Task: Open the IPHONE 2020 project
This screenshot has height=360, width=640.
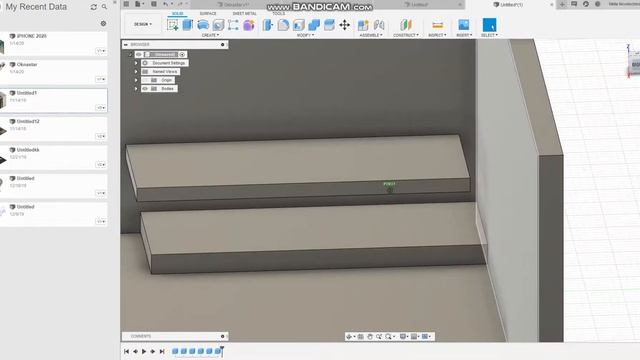Action: coord(53,44)
